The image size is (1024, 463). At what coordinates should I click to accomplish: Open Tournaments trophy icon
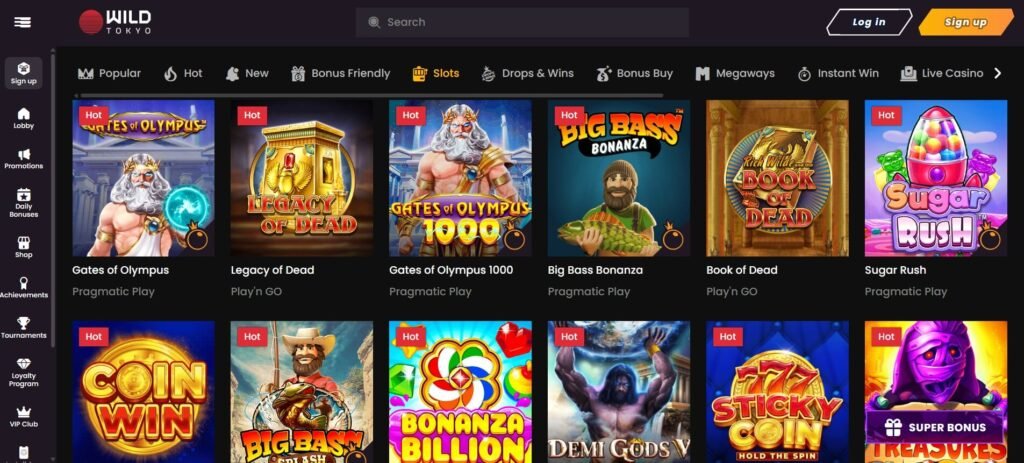[24, 324]
